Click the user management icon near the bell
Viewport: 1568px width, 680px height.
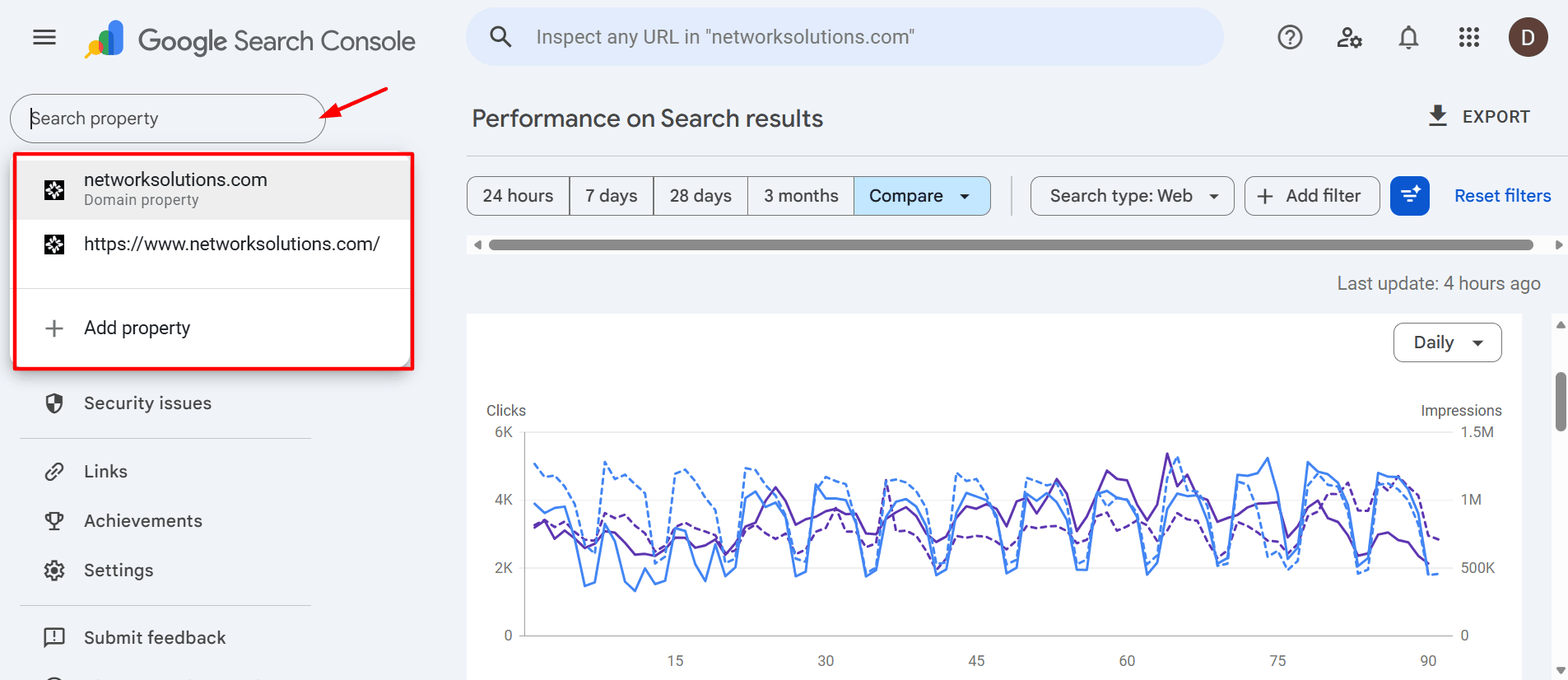[1349, 37]
